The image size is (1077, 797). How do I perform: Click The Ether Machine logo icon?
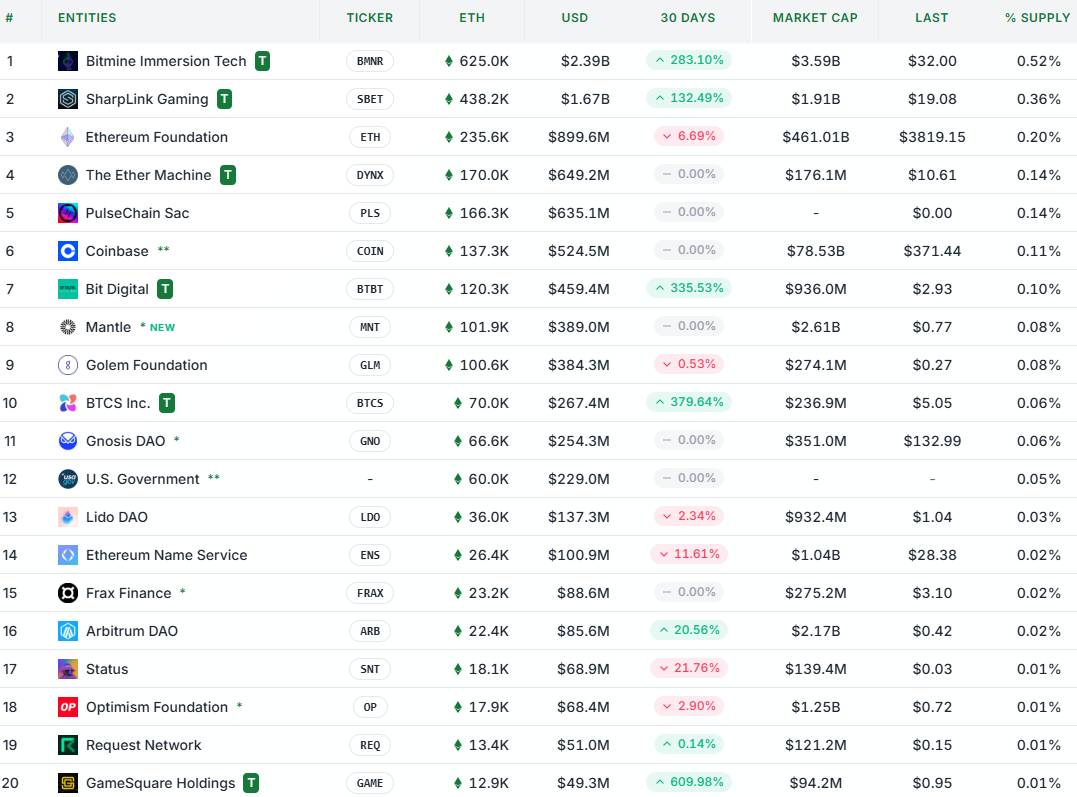coord(67,175)
